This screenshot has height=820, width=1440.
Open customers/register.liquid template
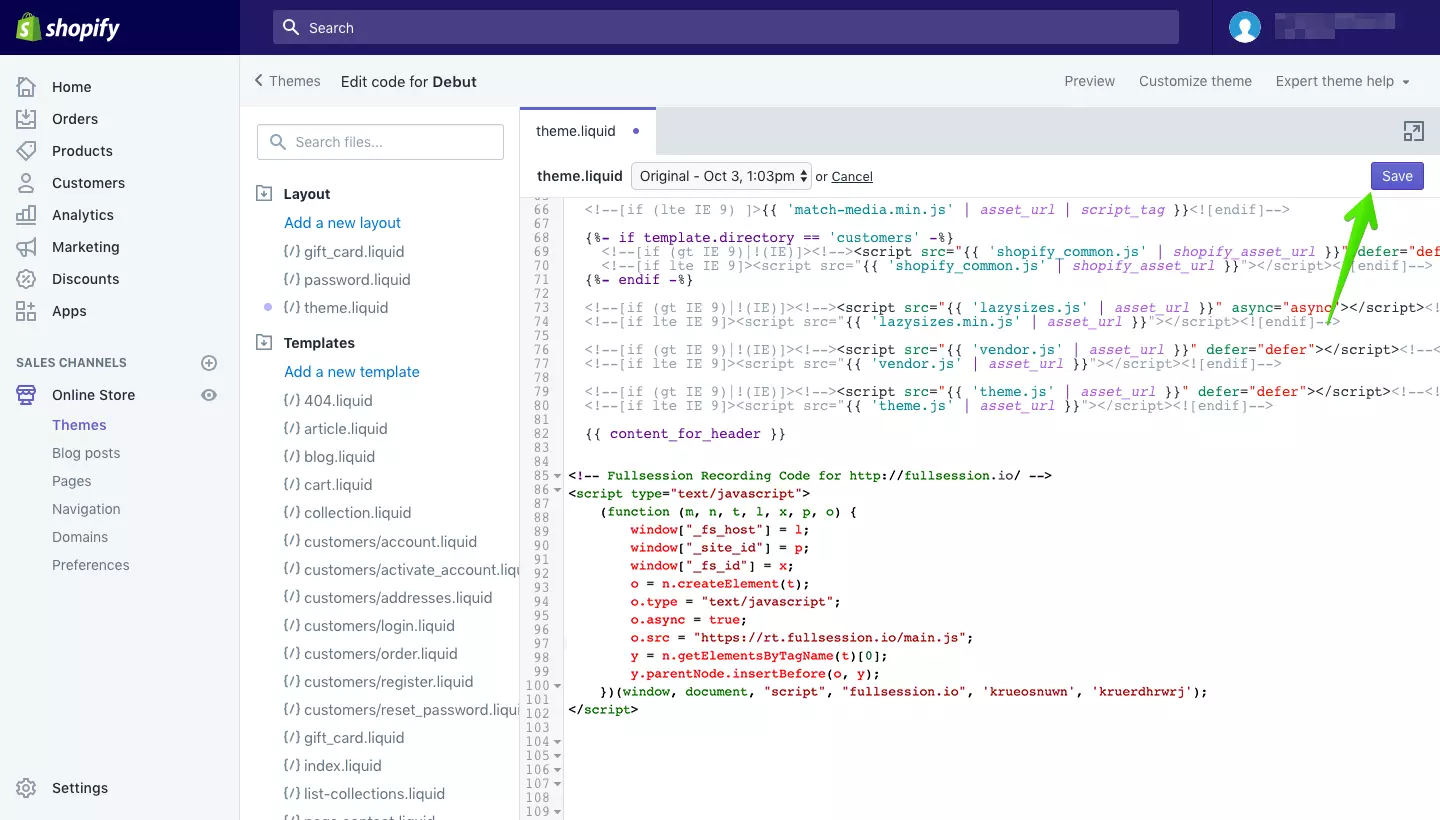(389, 682)
